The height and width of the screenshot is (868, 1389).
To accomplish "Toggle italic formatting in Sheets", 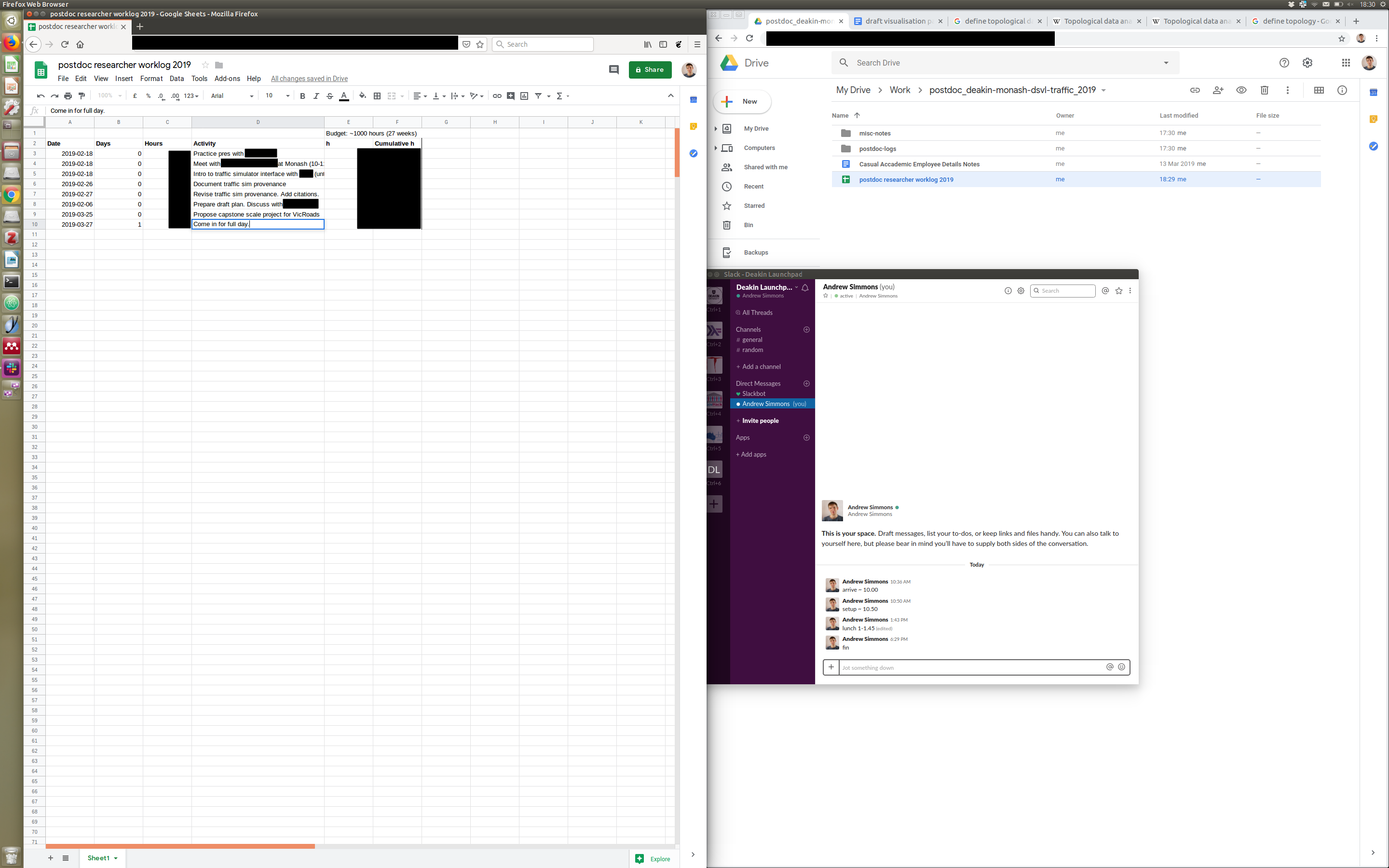I will 316,96.
